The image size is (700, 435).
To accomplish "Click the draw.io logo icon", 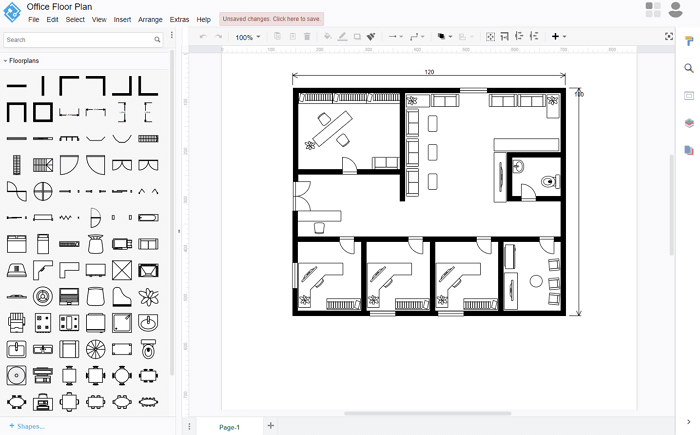I will tap(13, 13).
